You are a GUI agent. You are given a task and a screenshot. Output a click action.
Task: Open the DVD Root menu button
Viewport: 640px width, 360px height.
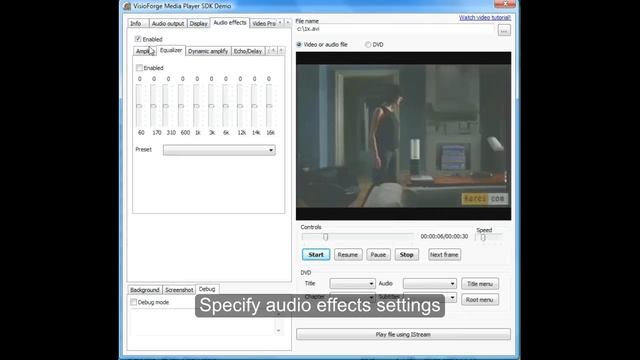point(480,300)
